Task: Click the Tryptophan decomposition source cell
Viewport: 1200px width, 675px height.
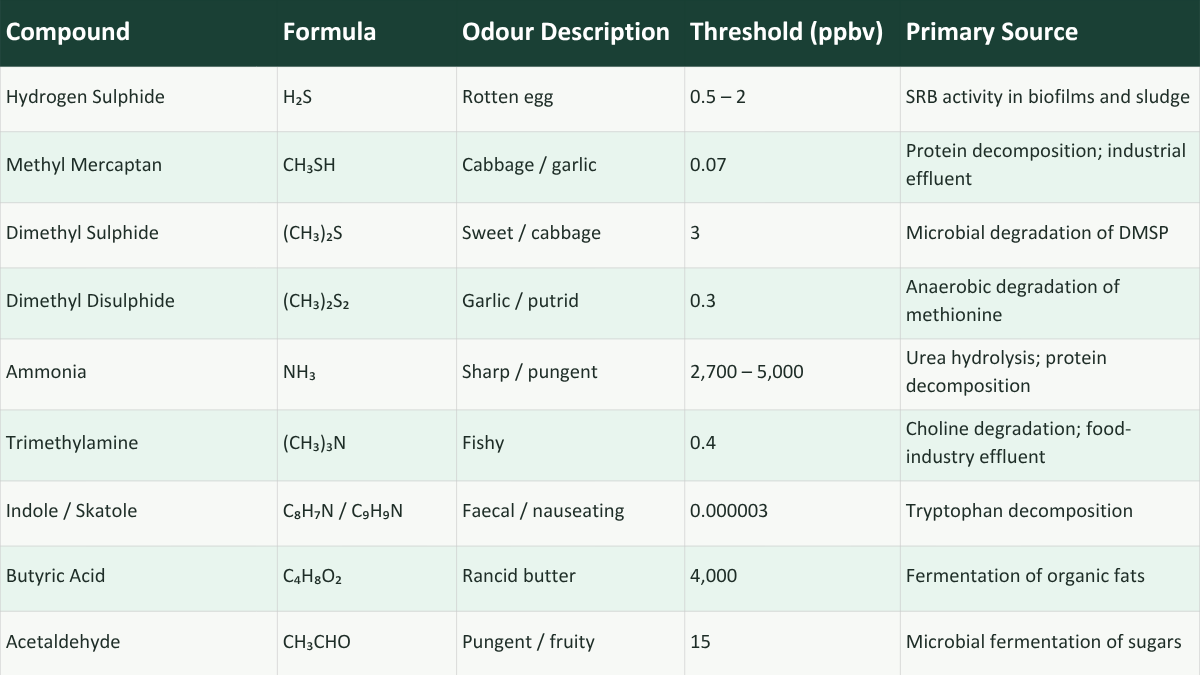Action: 1019,511
